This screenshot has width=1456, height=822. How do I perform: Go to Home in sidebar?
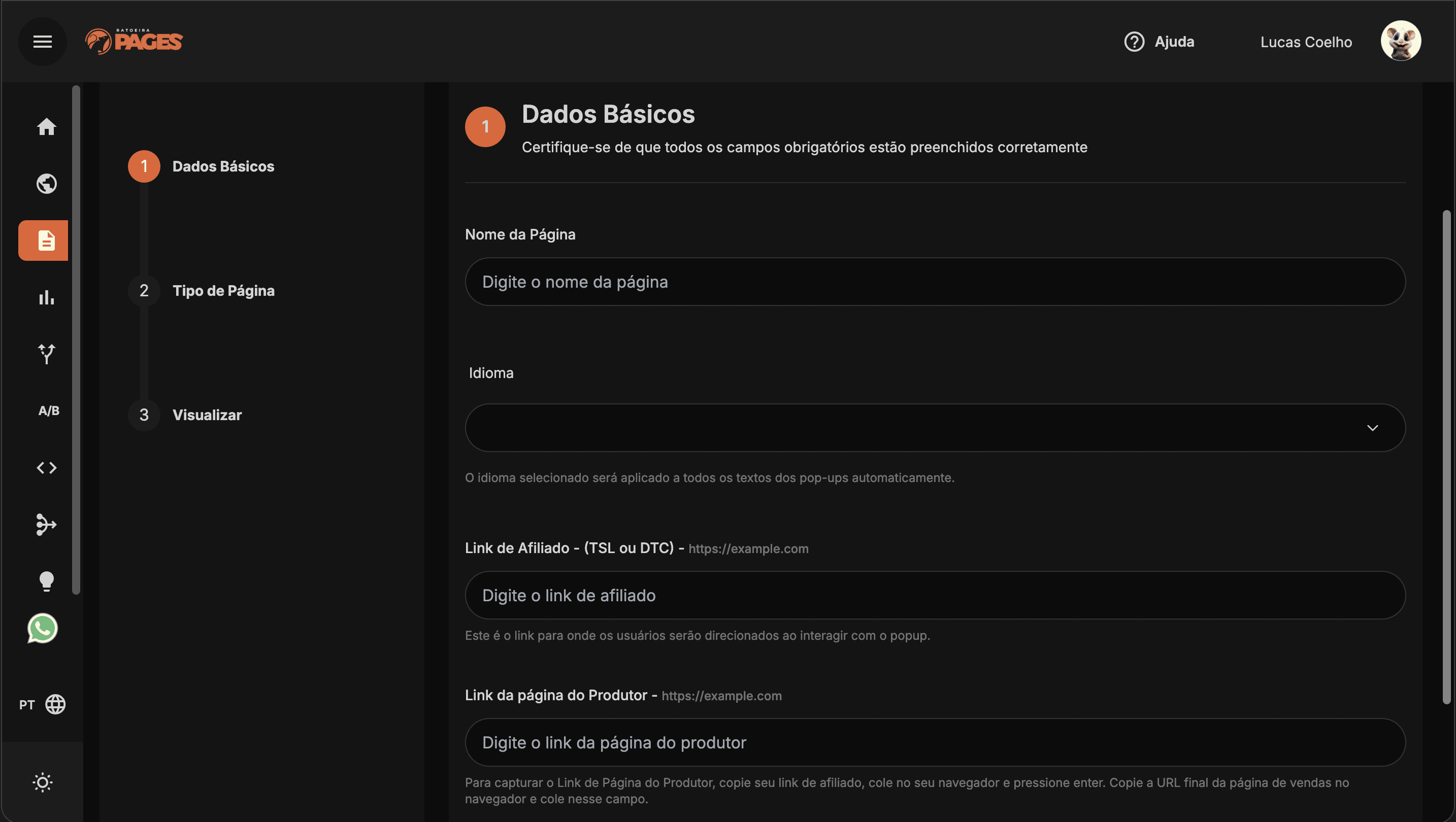[x=46, y=126]
